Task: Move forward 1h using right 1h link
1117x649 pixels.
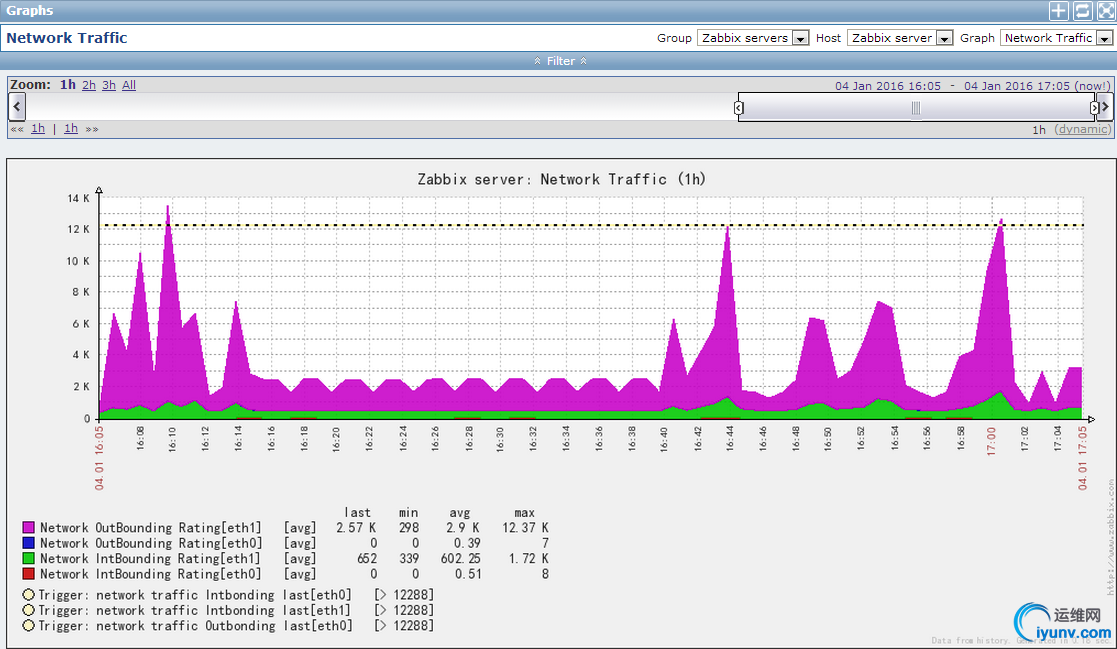Action: [71, 129]
